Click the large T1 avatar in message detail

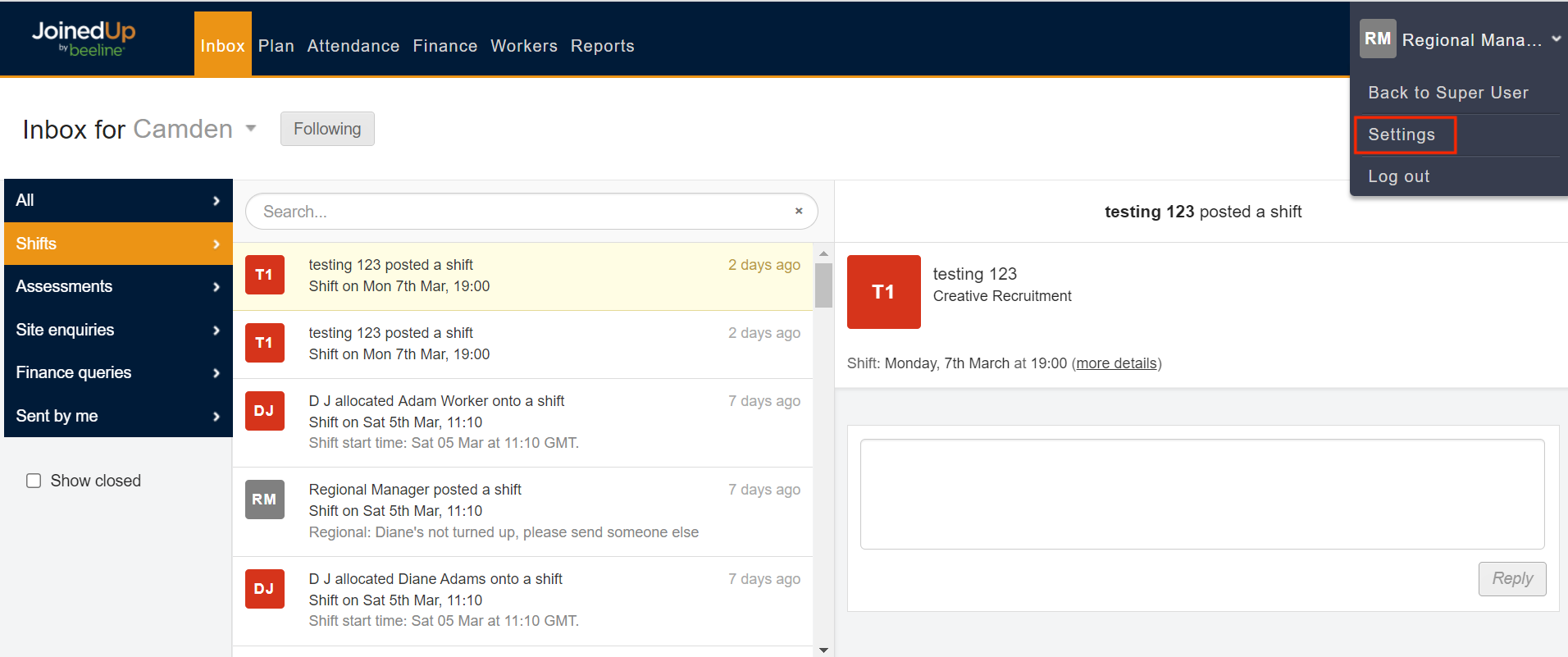(883, 292)
